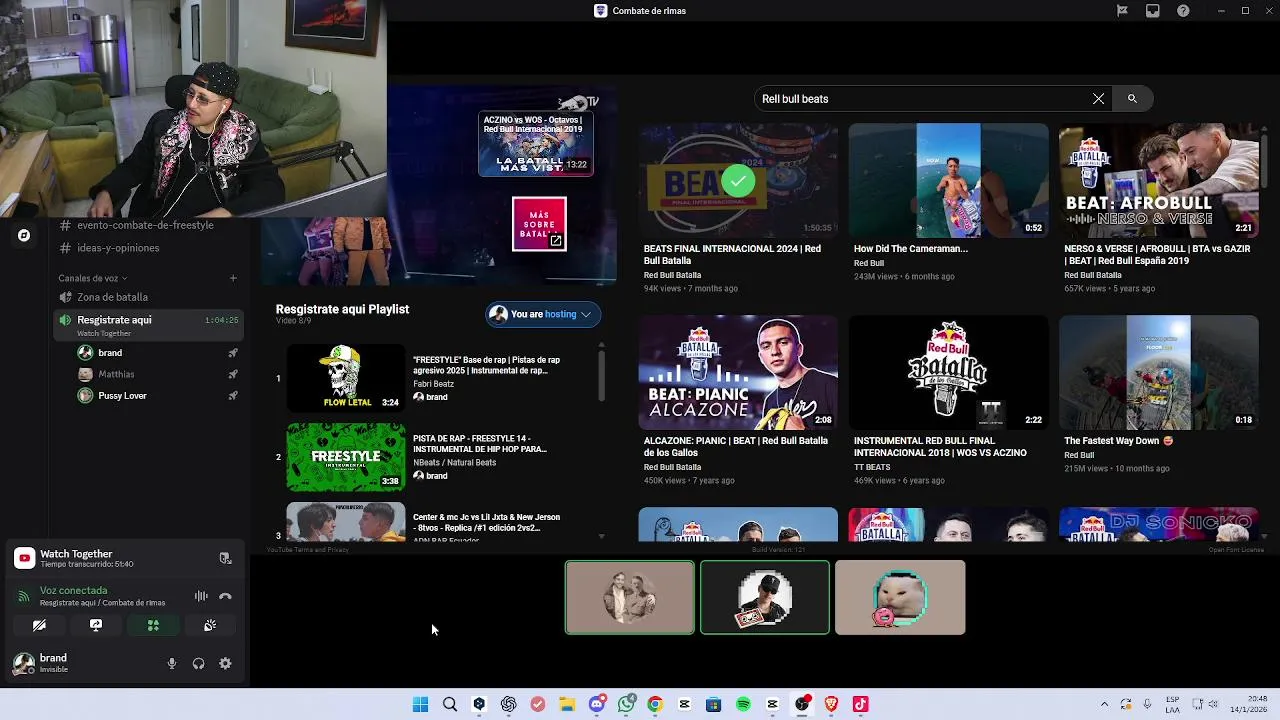The height and width of the screenshot is (720, 1280).
Task: Open WhatsApp from taskbar
Action: [x=626, y=704]
